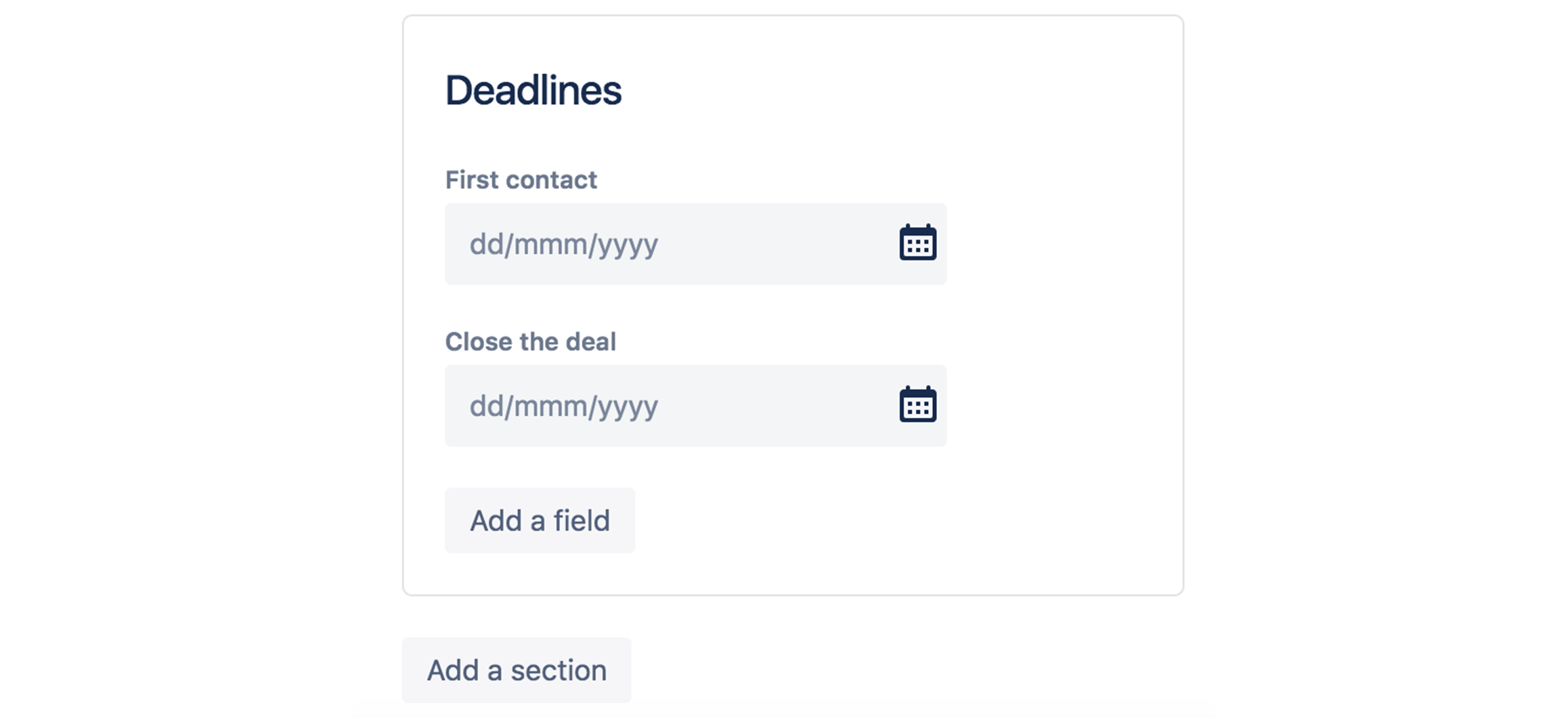
Task: Edit the Deadlines title text
Action: tap(533, 90)
